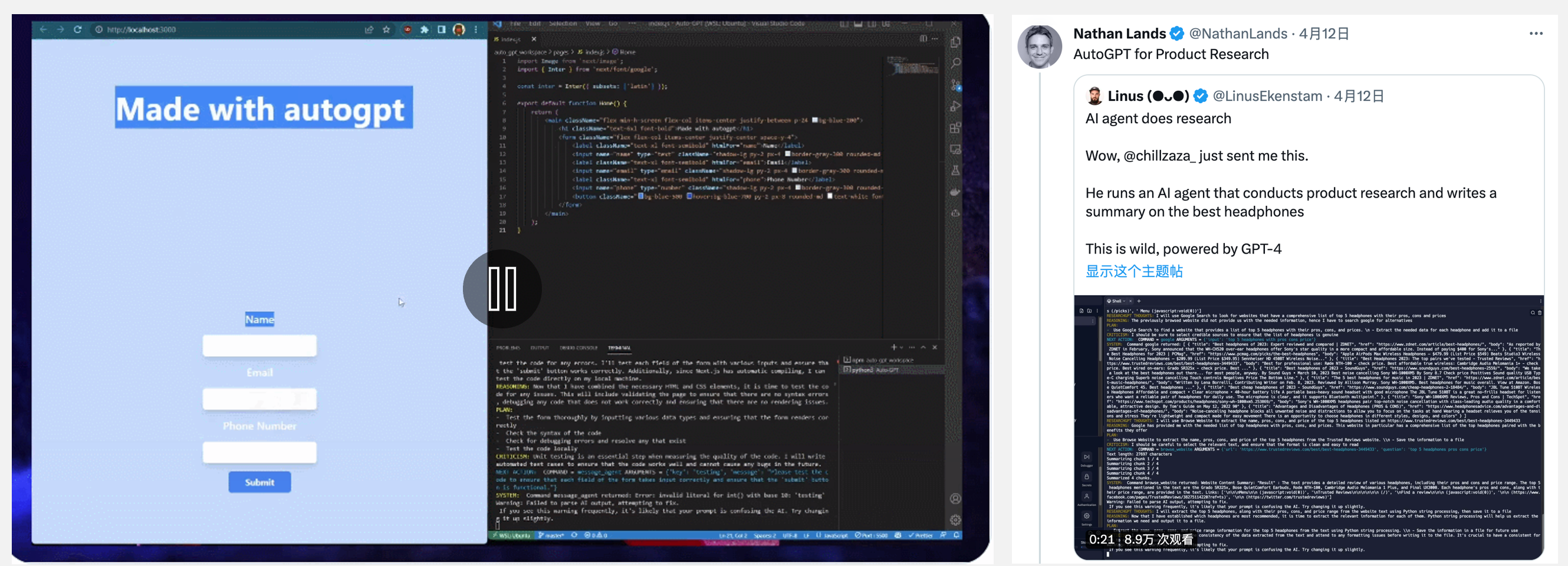Image resolution: width=1568 pixels, height=566 pixels.
Task: Open the VS Code Accounts icon
Action: click(x=955, y=498)
